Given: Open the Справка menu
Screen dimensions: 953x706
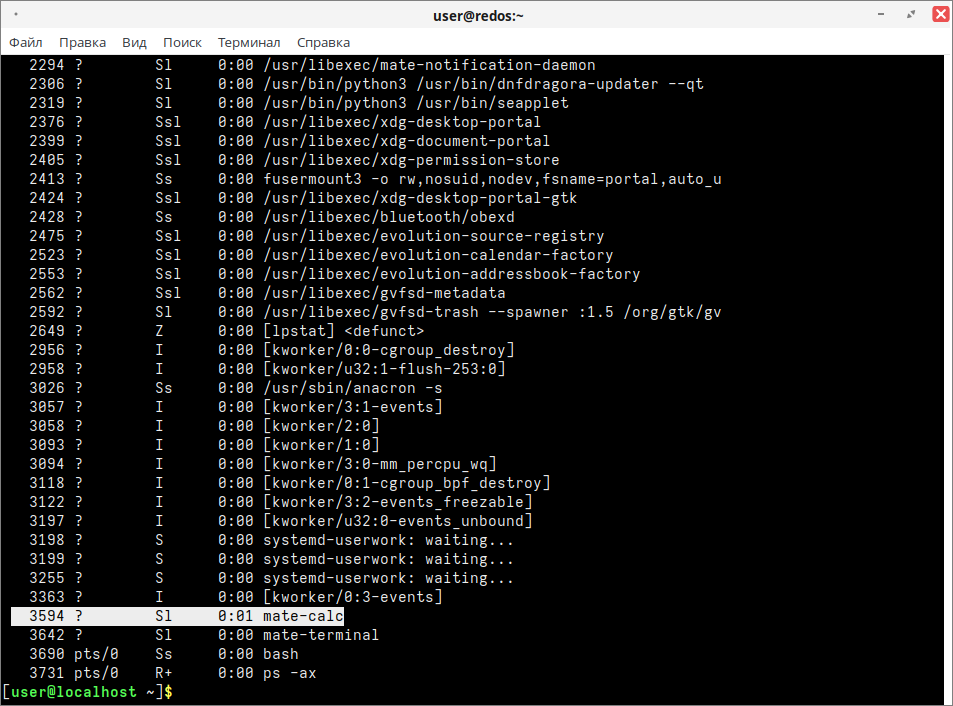Looking at the screenshot, I should coord(323,42).
